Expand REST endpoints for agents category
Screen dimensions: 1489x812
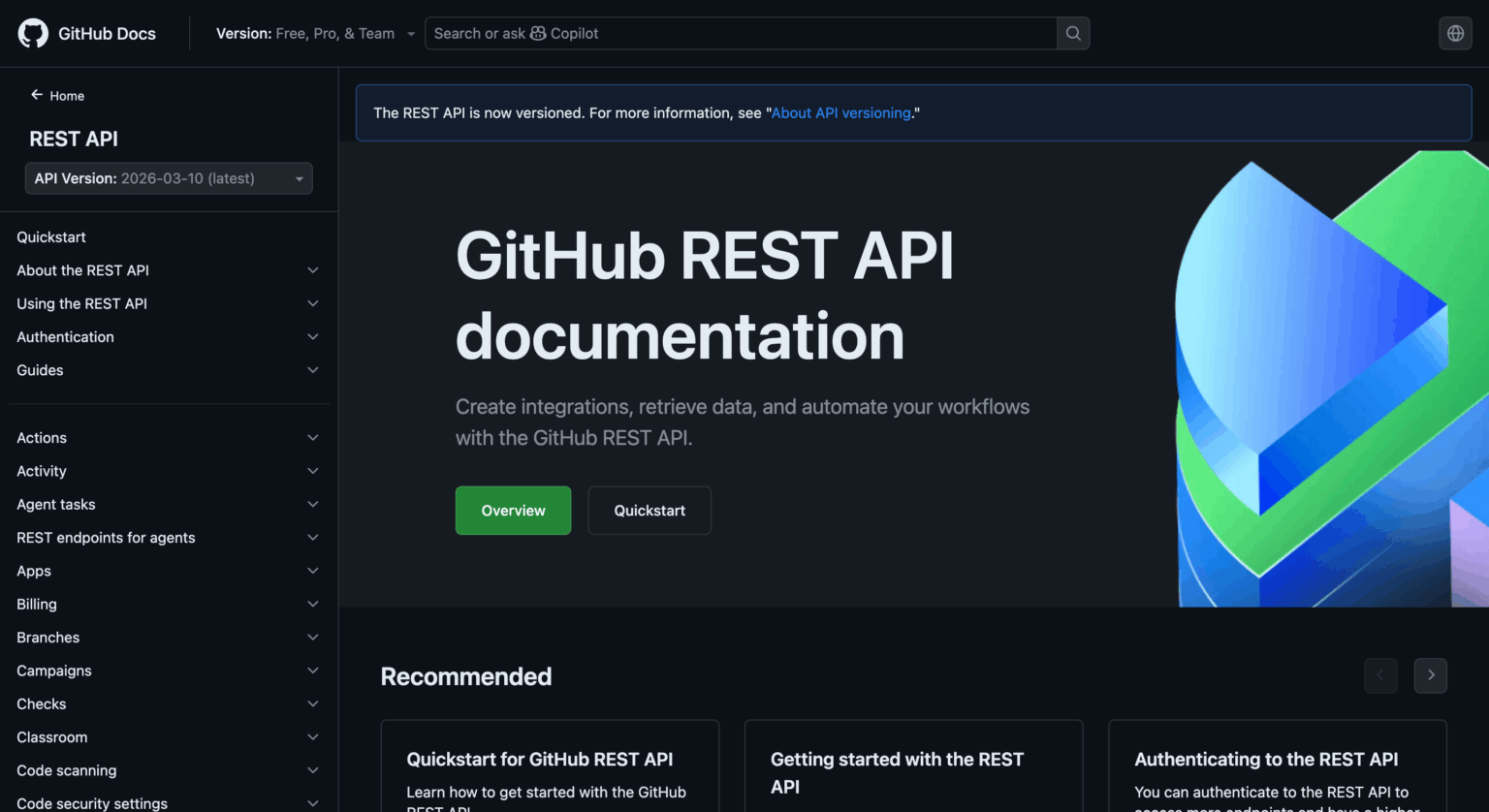tap(169, 538)
